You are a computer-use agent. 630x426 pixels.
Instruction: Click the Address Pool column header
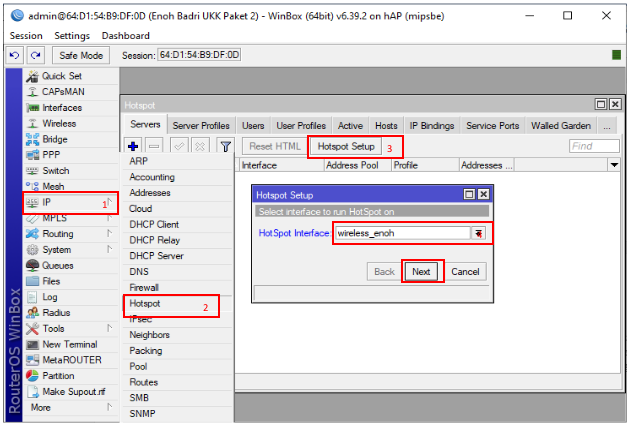358,165
